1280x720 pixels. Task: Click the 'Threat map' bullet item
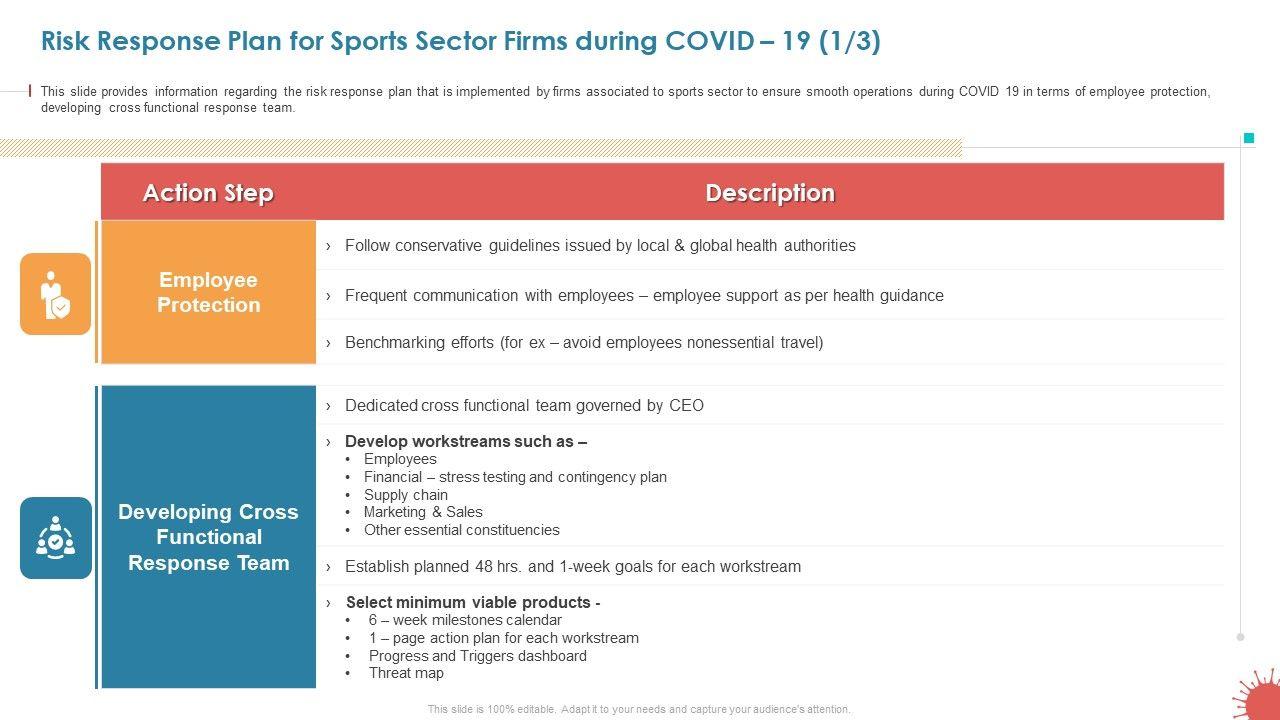tap(406, 673)
